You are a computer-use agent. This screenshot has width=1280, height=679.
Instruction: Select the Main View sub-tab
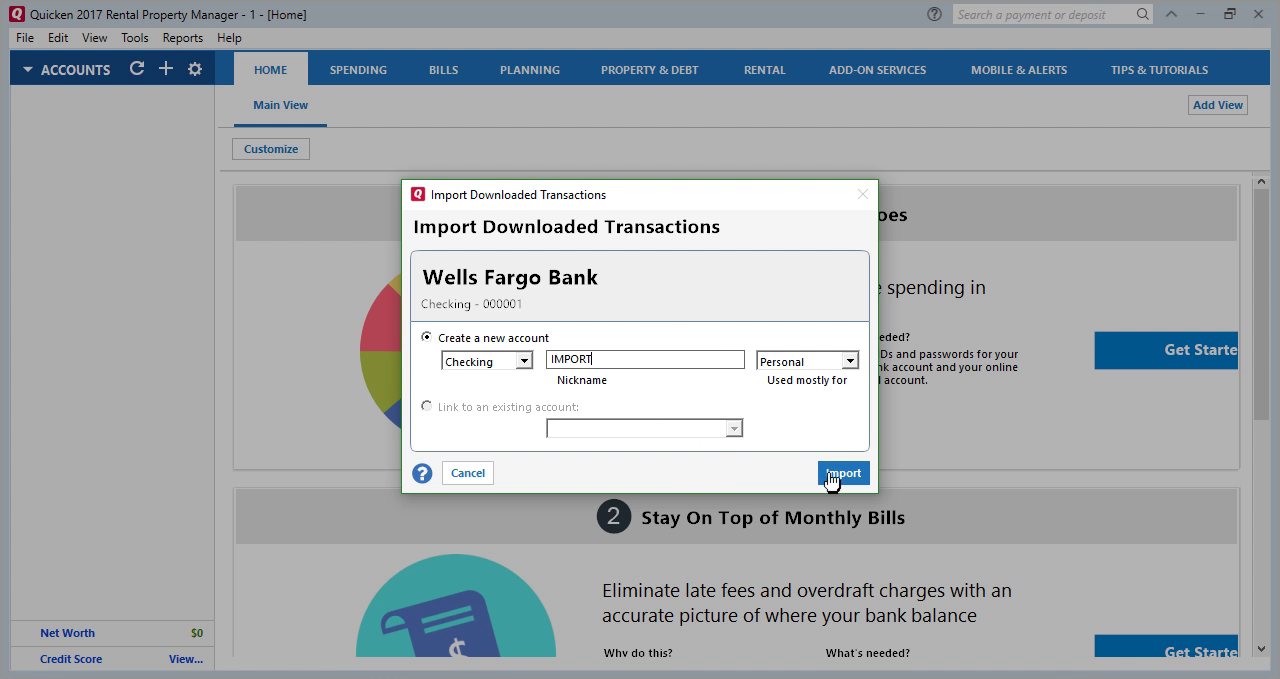[x=281, y=105]
